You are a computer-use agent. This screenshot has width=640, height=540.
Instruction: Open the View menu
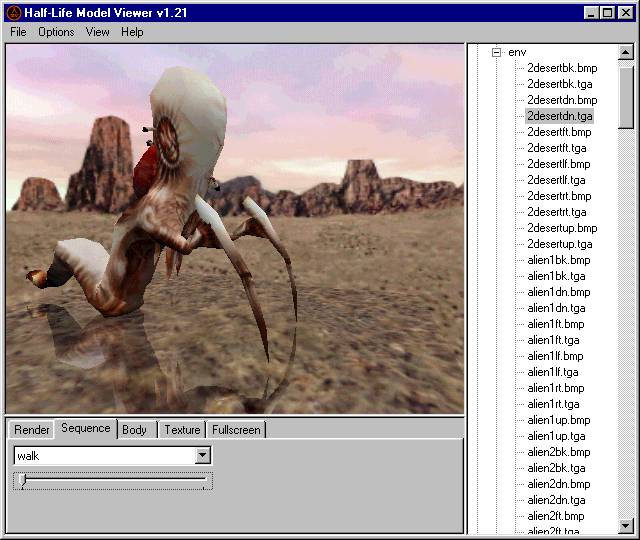tap(98, 32)
